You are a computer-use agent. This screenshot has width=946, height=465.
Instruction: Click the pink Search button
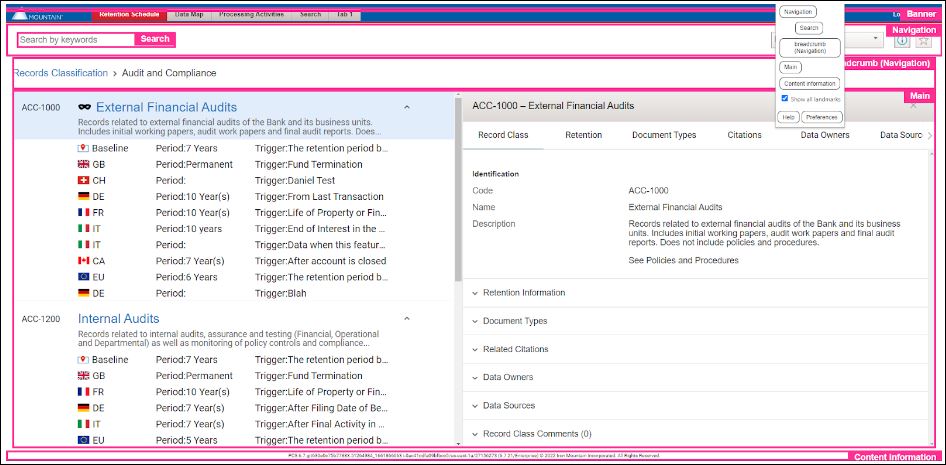point(155,39)
